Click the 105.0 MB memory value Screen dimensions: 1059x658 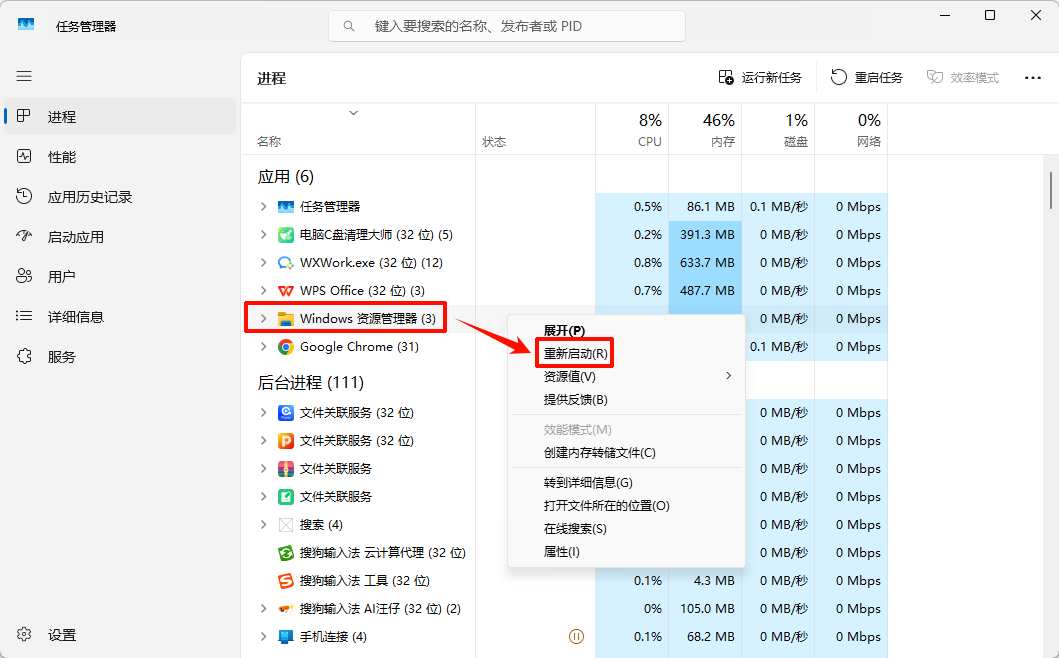pyautogui.click(x=705, y=609)
